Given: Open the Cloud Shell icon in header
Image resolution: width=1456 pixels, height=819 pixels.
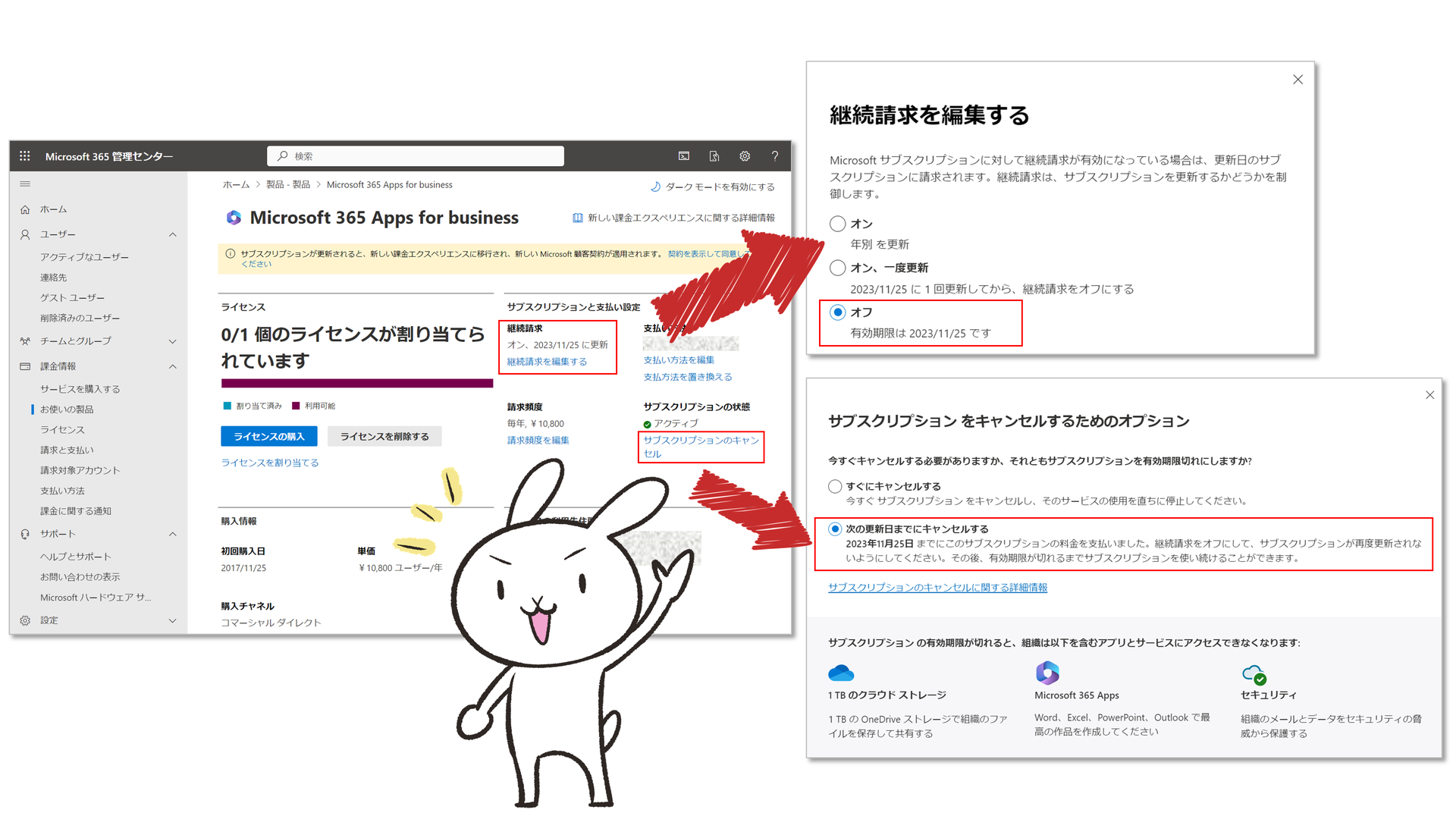Looking at the screenshot, I should 684,155.
